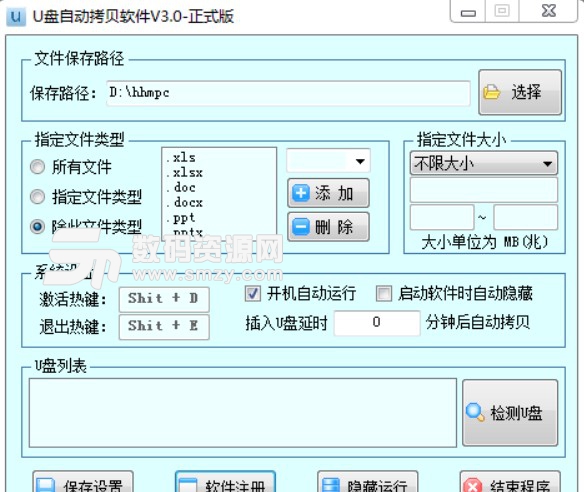The height and width of the screenshot is (492, 584).
Task: Click the blue plus icon on 添加
Action: (x=301, y=193)
